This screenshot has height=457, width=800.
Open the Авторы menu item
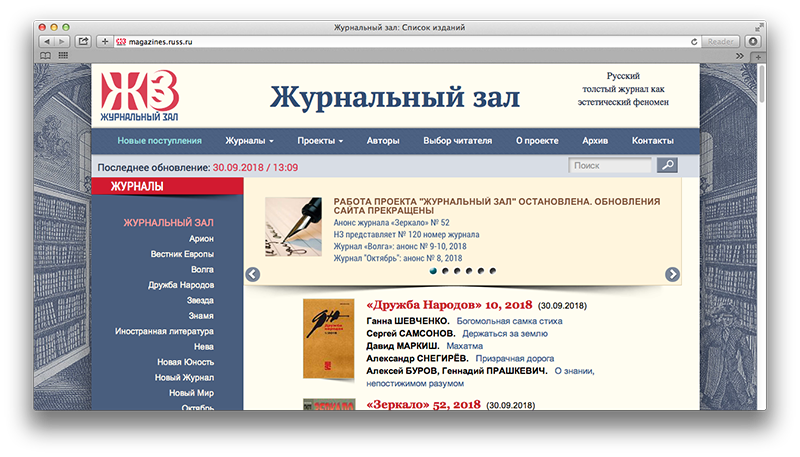pos(383,140)
